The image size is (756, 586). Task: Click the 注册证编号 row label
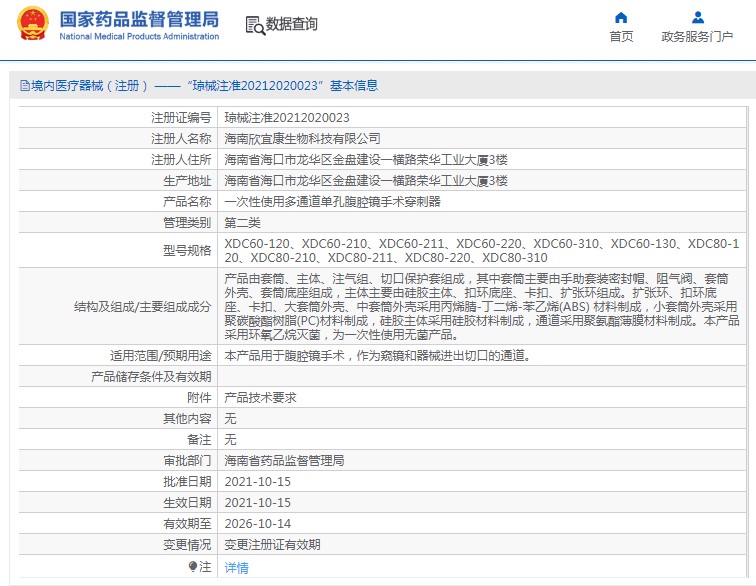click(x=181, y=118)
